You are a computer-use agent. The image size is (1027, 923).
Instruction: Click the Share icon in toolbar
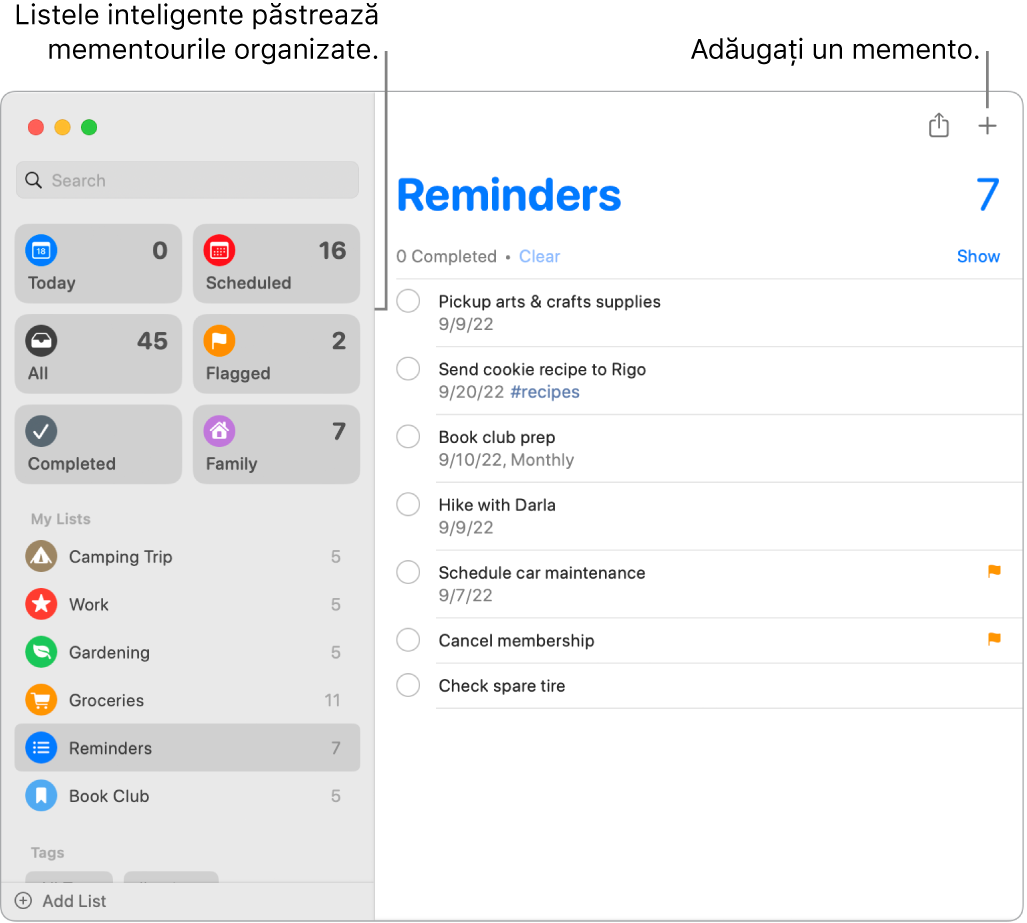point(938,126)
